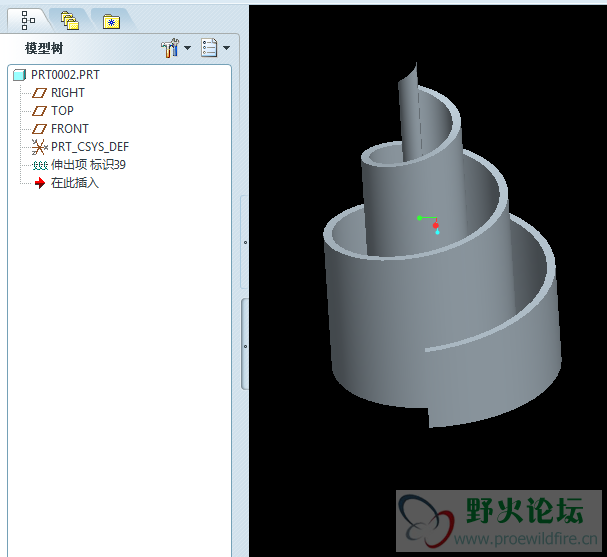Click the 模型树 panel title
607x557 pixels.
point(44,48)
